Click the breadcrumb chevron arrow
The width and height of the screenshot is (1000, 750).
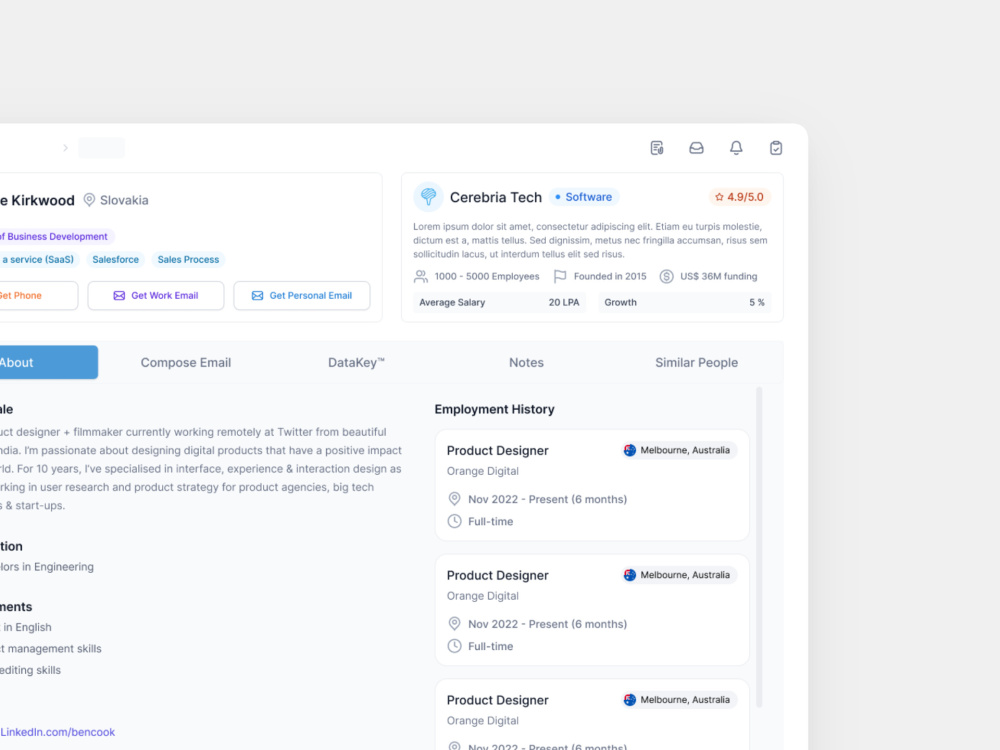coord(65,148)
